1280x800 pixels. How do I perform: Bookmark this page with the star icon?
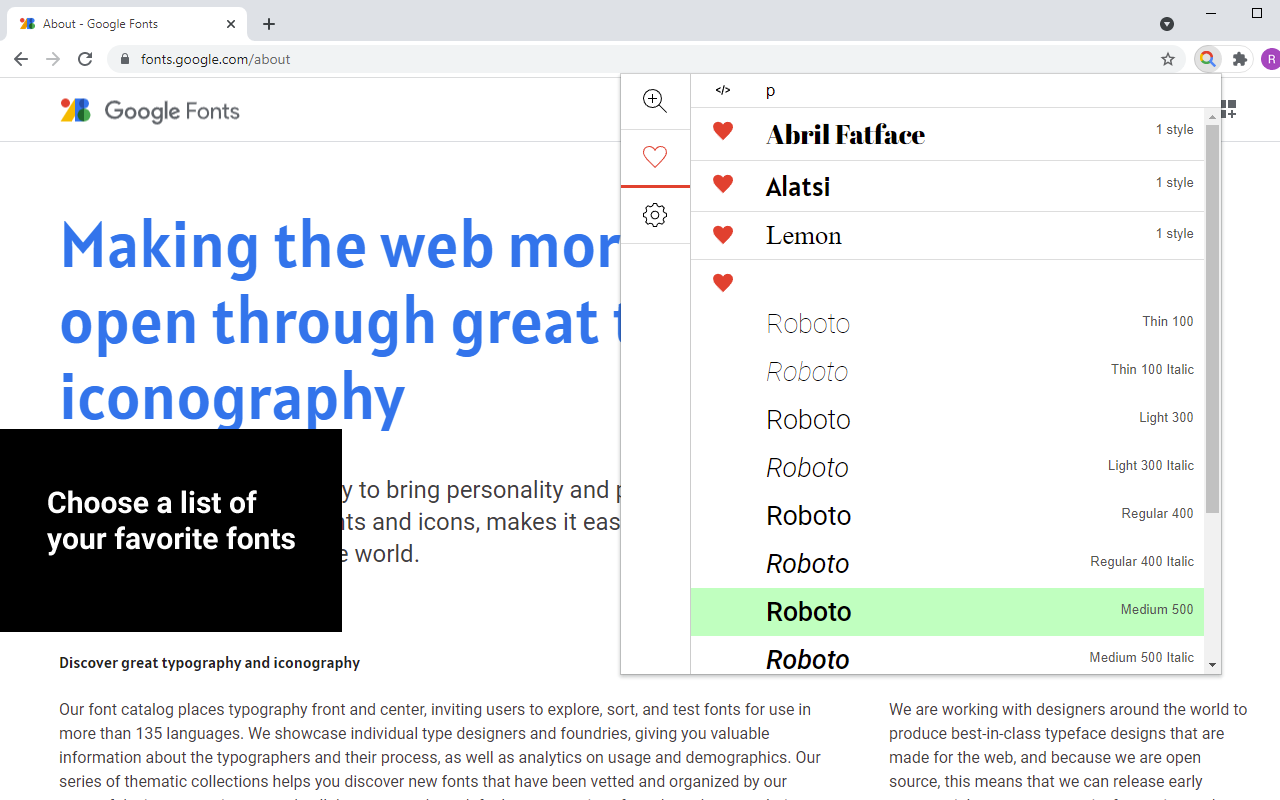[x=1168, y=59]
